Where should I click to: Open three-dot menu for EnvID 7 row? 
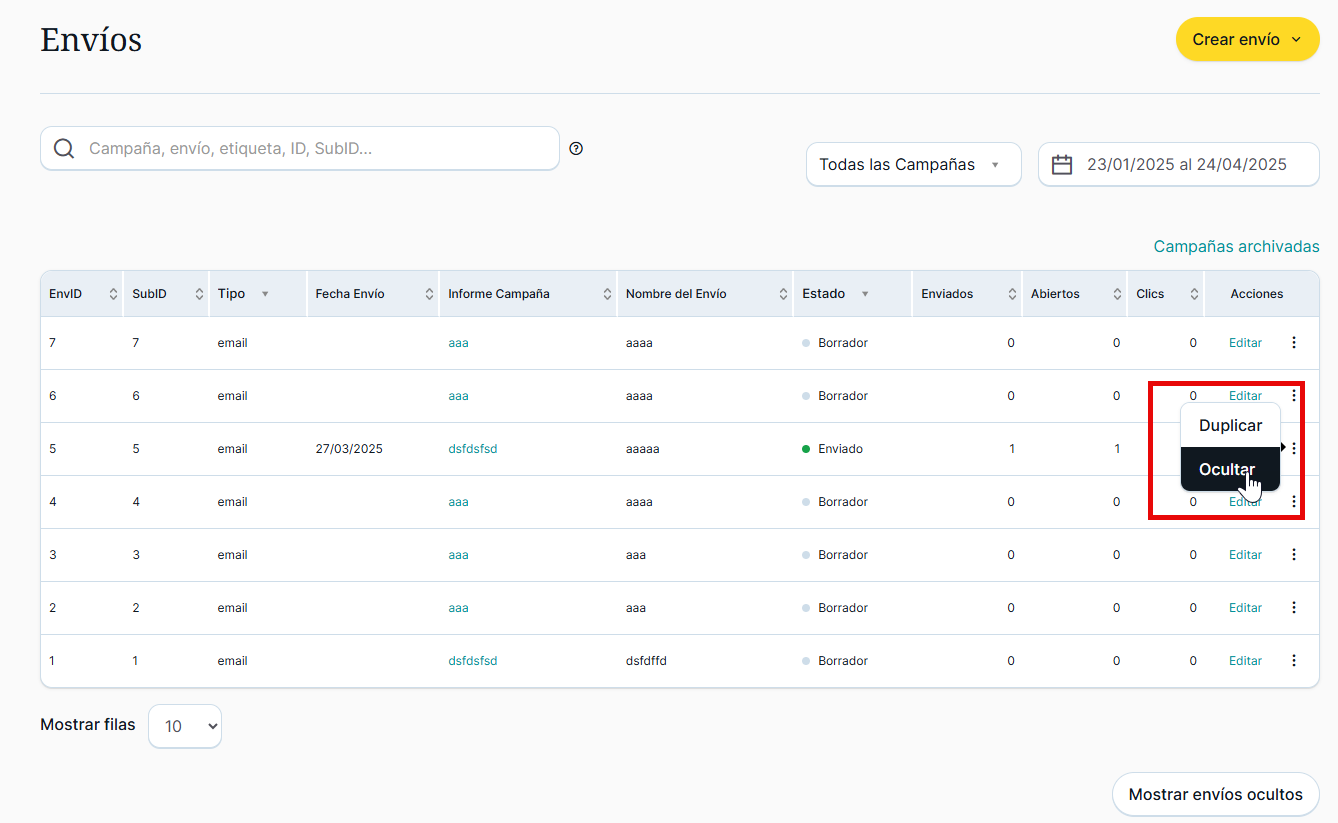point(1294,343)
